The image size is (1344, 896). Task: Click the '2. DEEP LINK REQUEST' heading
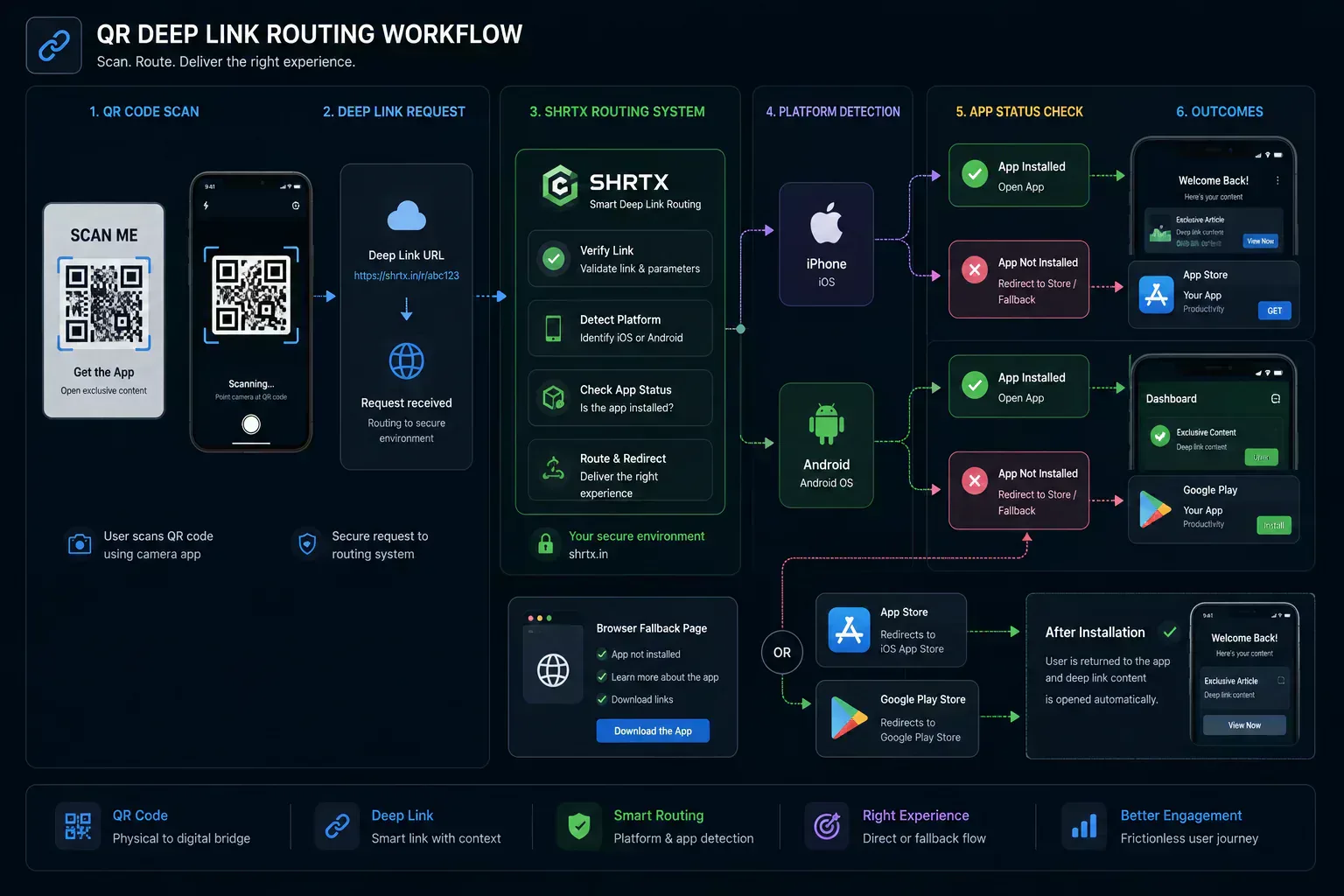[394, 111]
